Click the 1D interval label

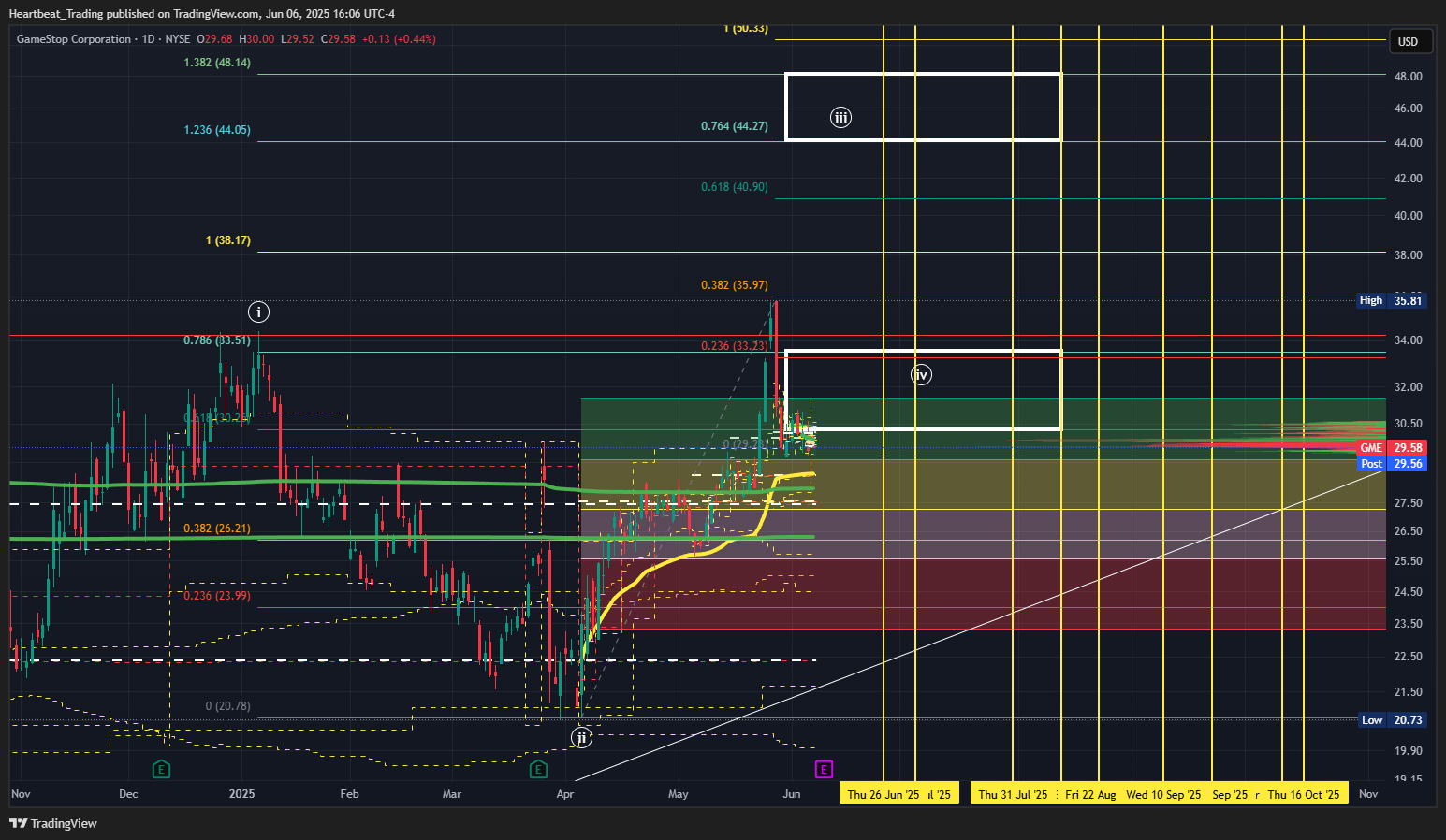[x=148, y=39]
